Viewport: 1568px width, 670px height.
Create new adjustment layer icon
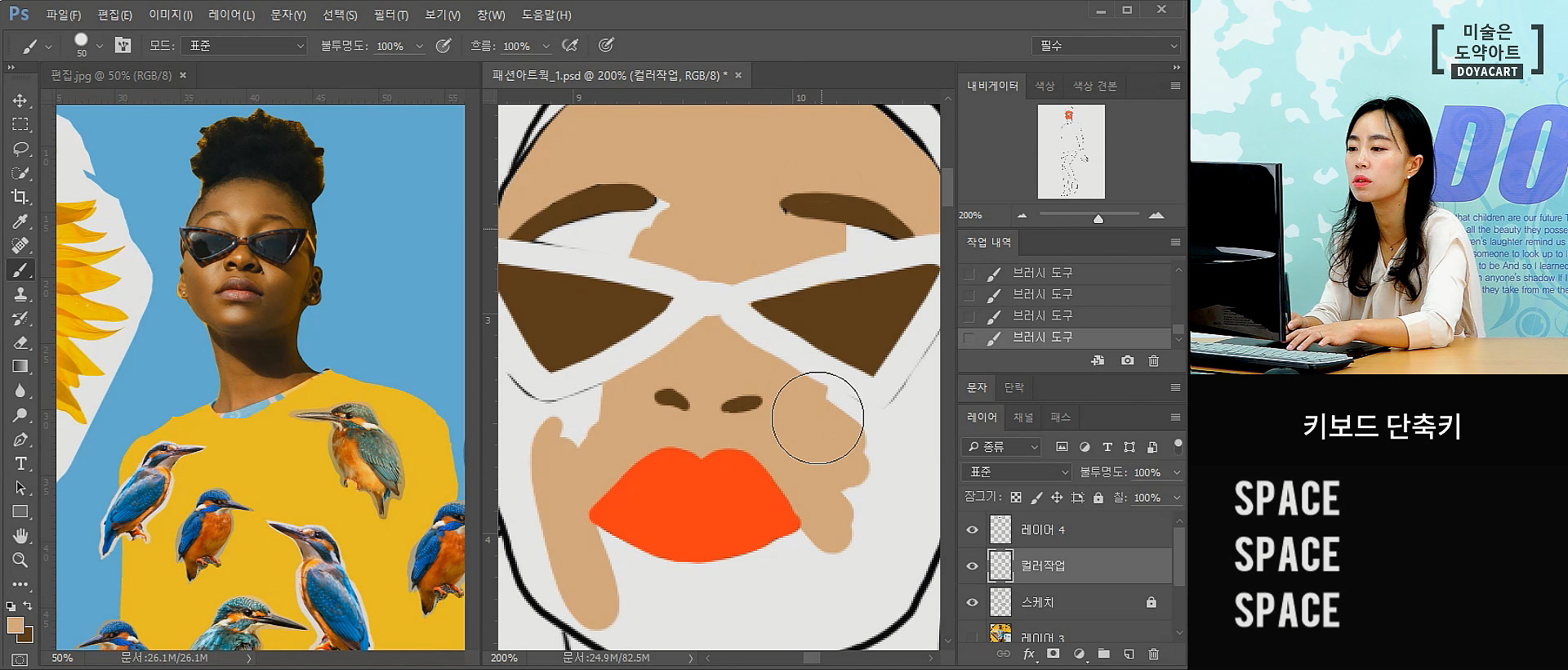click(1079, 654)
